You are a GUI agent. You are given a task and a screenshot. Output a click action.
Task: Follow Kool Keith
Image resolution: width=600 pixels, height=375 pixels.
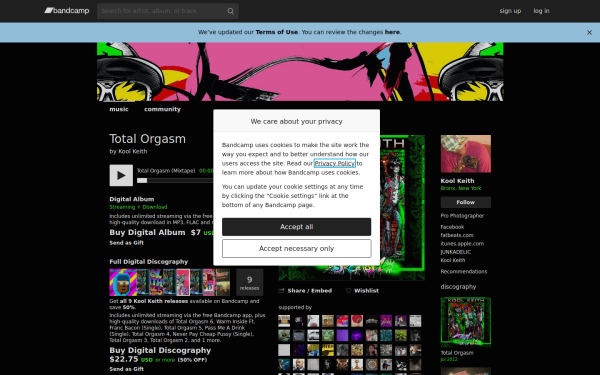(x=465, y=202)
